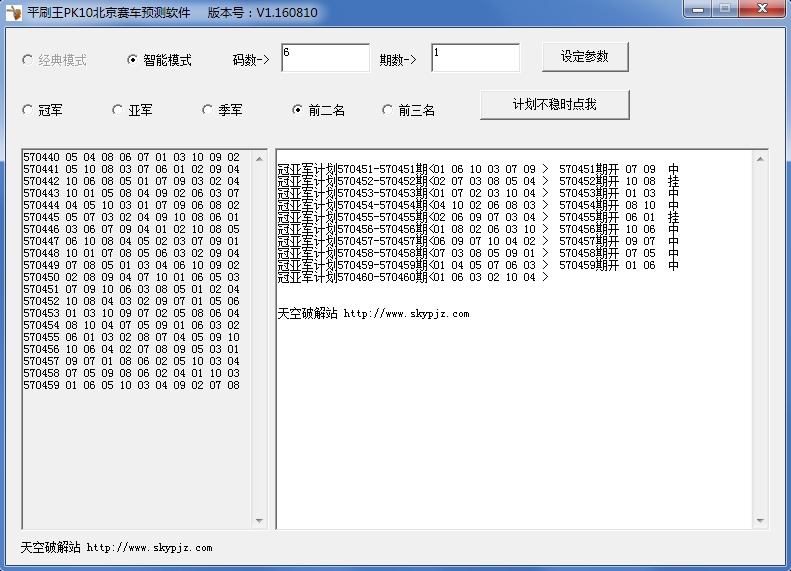Focus the 期数 input field
791x571 pixels.
pyautogui.click(x=475, y=58)
